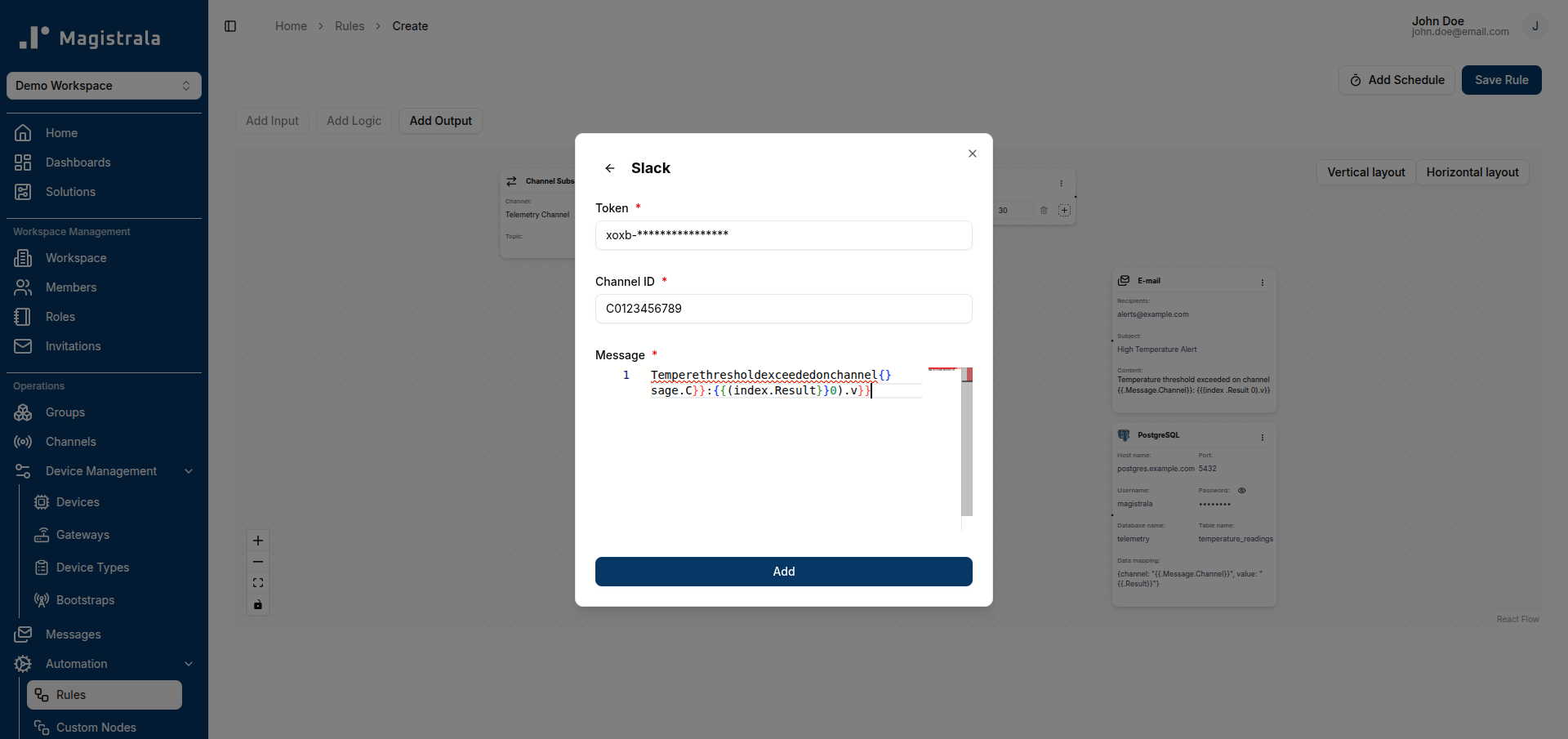This screenshot has width=1568, height=739.
Task: Open the Workspace page
Action: point(104,258)
